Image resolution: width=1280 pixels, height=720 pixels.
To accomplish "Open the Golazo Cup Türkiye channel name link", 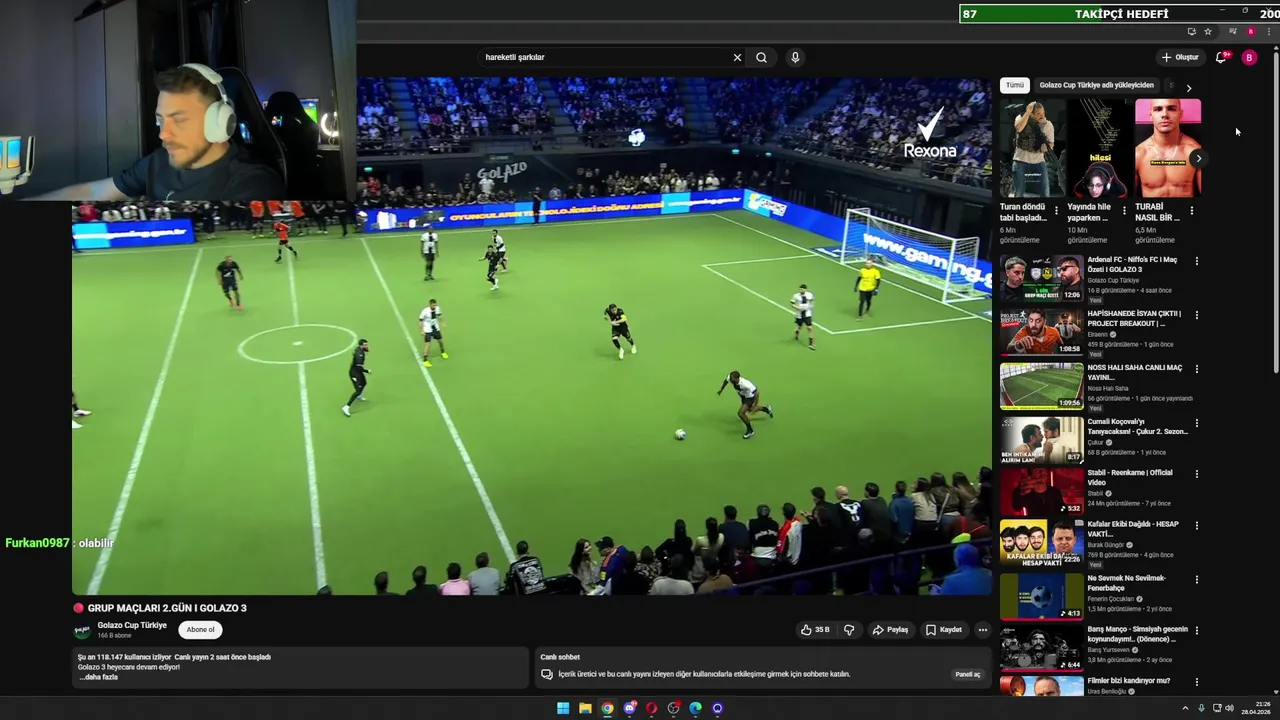I will [x=132, y=625].
